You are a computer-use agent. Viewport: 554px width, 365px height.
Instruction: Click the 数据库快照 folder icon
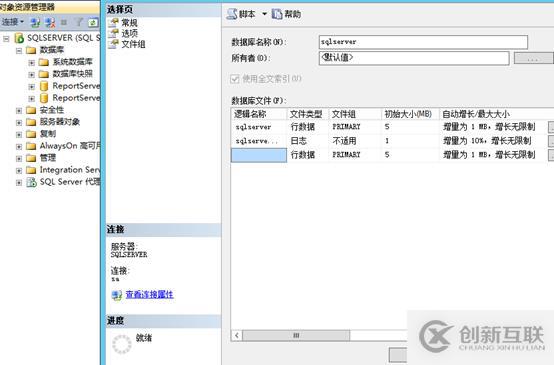[x=44, y=74]
